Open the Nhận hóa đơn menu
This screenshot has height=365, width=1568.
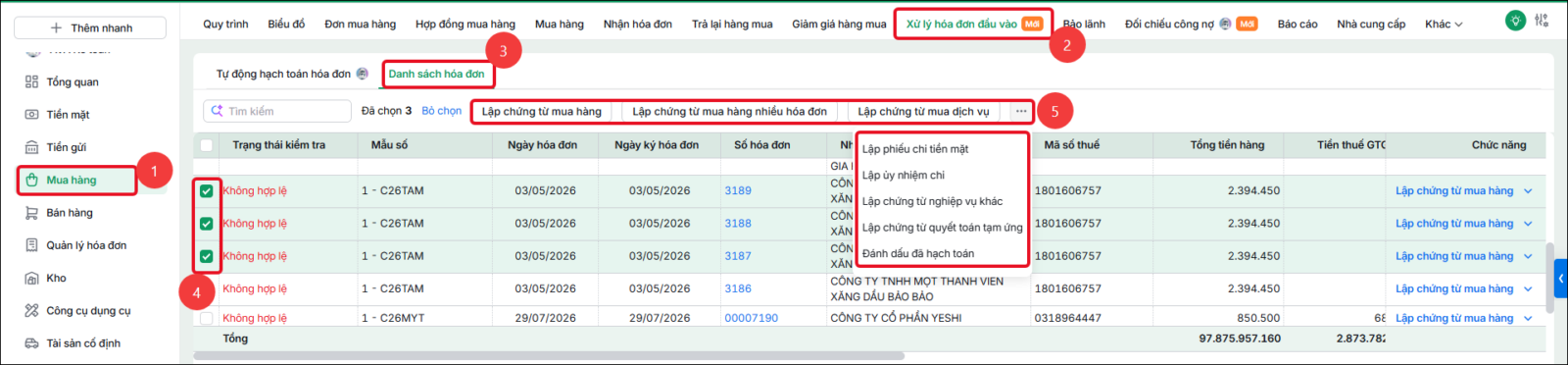637,24
